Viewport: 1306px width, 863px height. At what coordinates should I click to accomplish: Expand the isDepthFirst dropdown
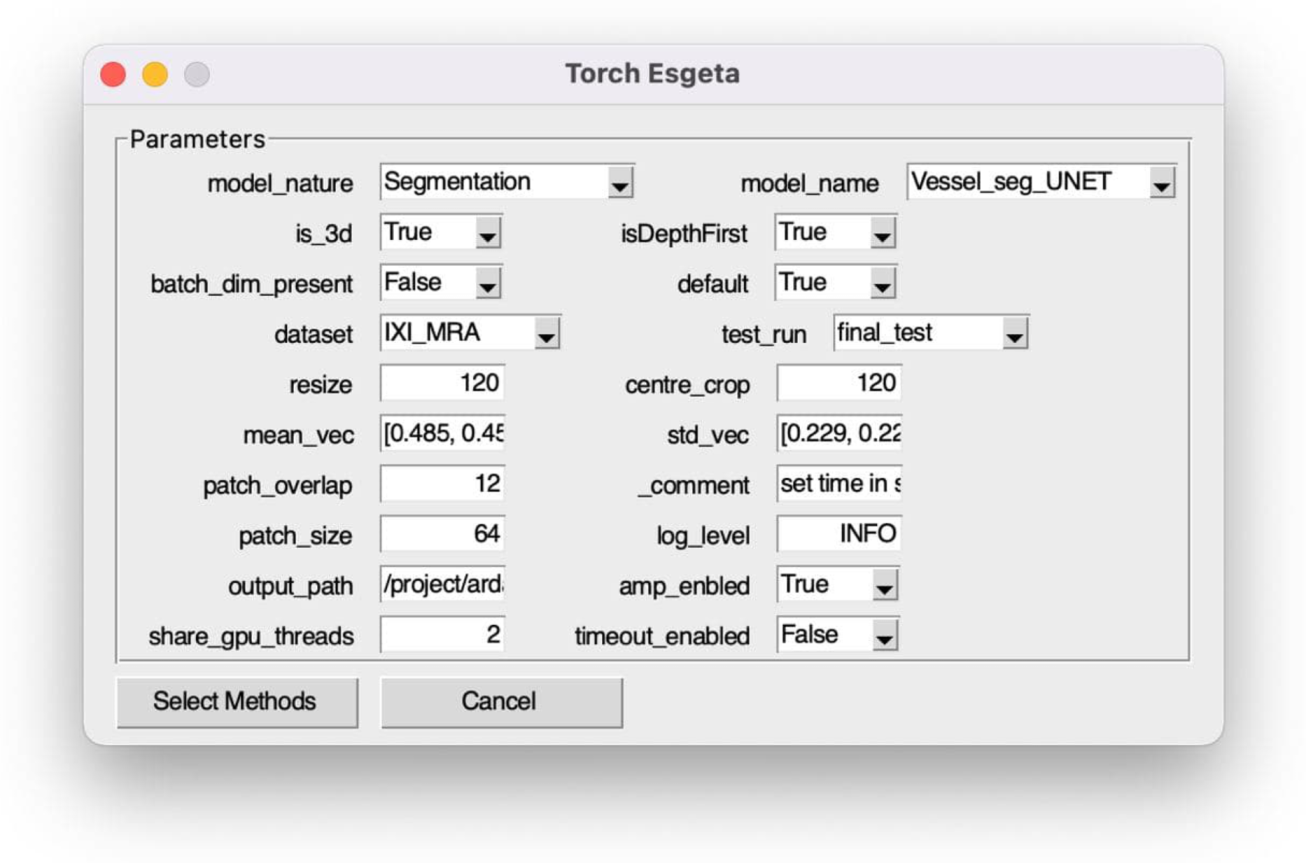(836, 233)
